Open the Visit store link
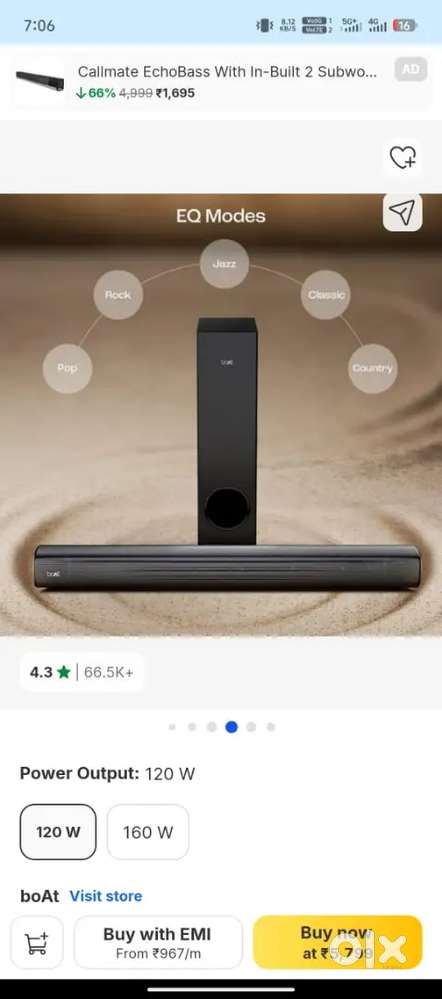Viewport: 442px width, 999px height. pos(106,896)
